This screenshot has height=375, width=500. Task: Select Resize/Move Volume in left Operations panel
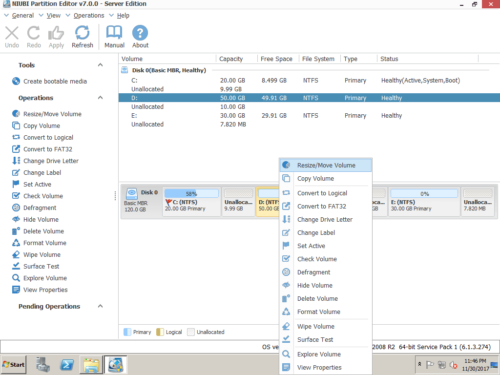tap(47, 114)
